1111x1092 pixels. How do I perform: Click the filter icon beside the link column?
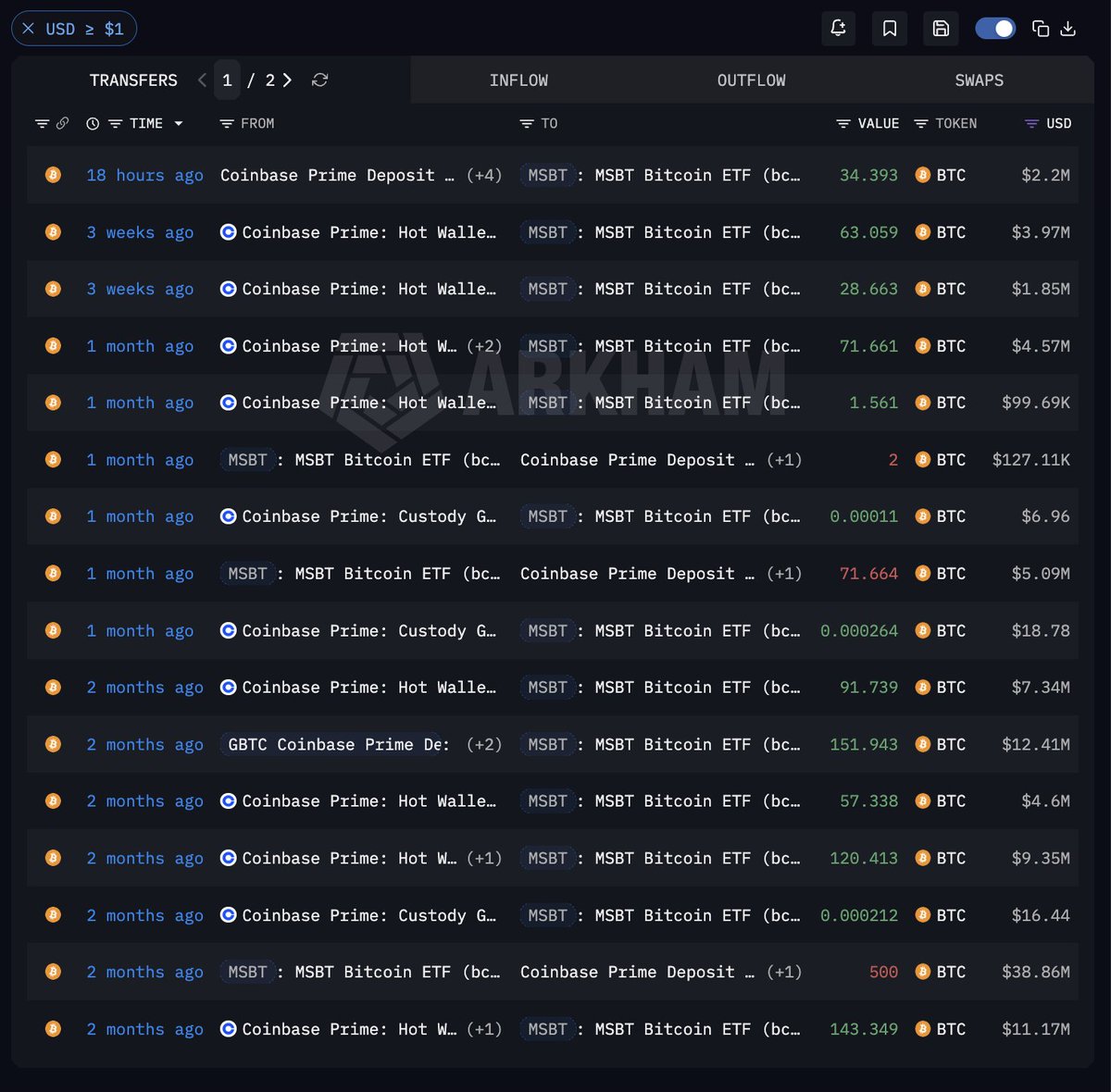42,123
